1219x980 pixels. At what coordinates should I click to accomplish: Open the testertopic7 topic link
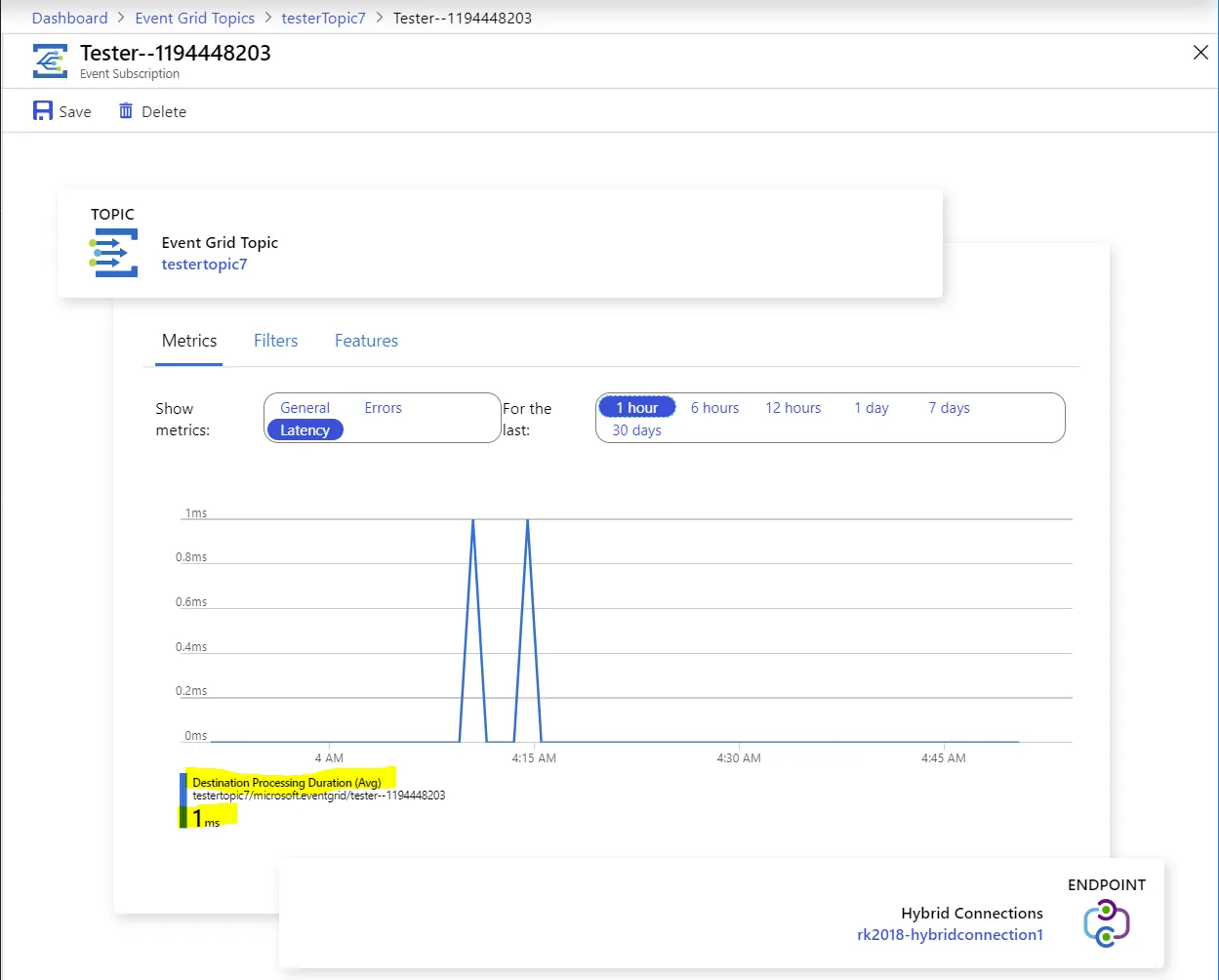point(204,265)
